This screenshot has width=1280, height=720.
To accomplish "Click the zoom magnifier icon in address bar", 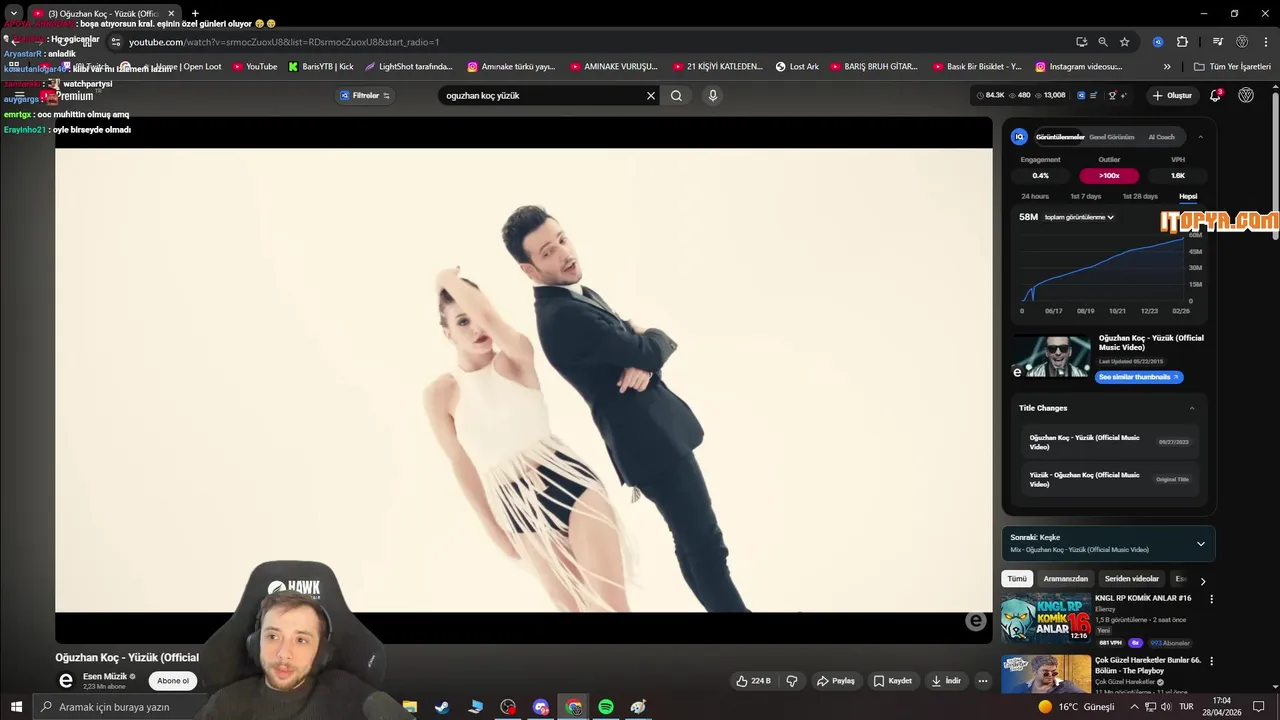I will (1102, 42).
